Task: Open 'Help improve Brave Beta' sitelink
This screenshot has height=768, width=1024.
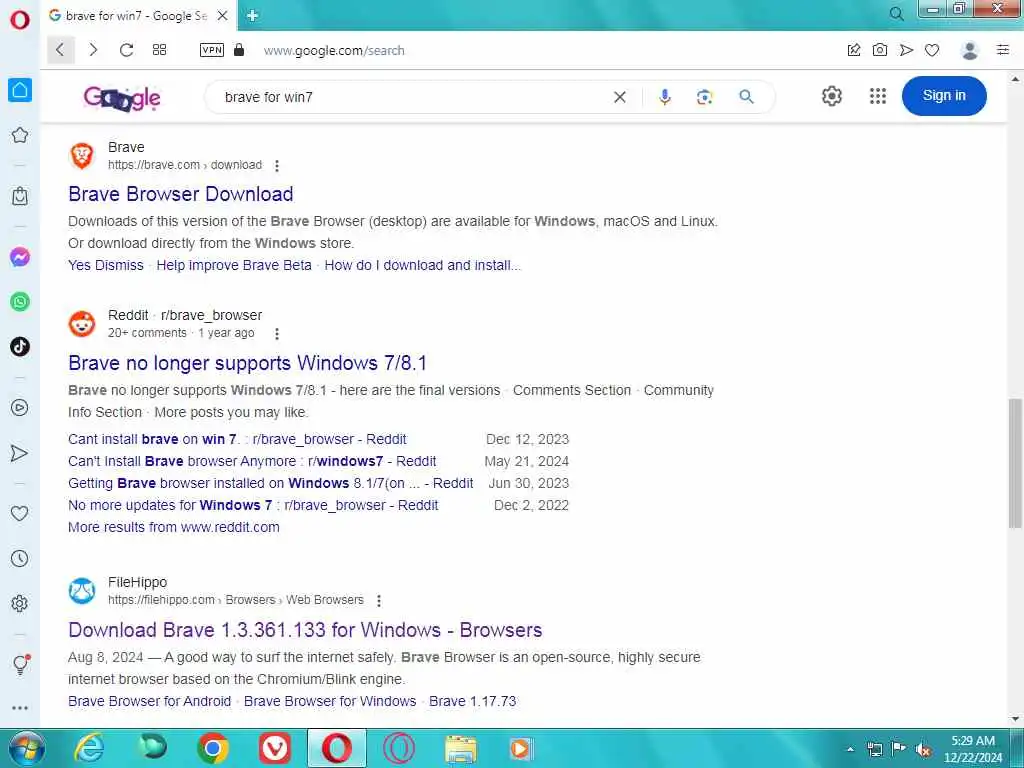Action: point(234,265)
